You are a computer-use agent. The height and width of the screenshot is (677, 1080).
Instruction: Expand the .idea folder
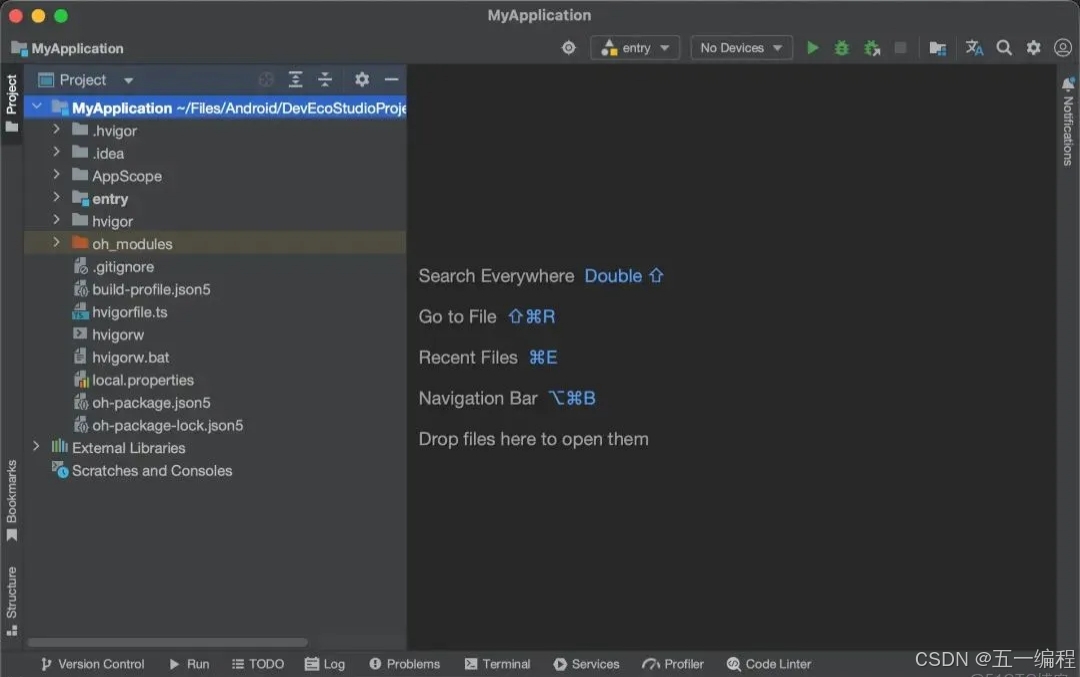[56, 152]
